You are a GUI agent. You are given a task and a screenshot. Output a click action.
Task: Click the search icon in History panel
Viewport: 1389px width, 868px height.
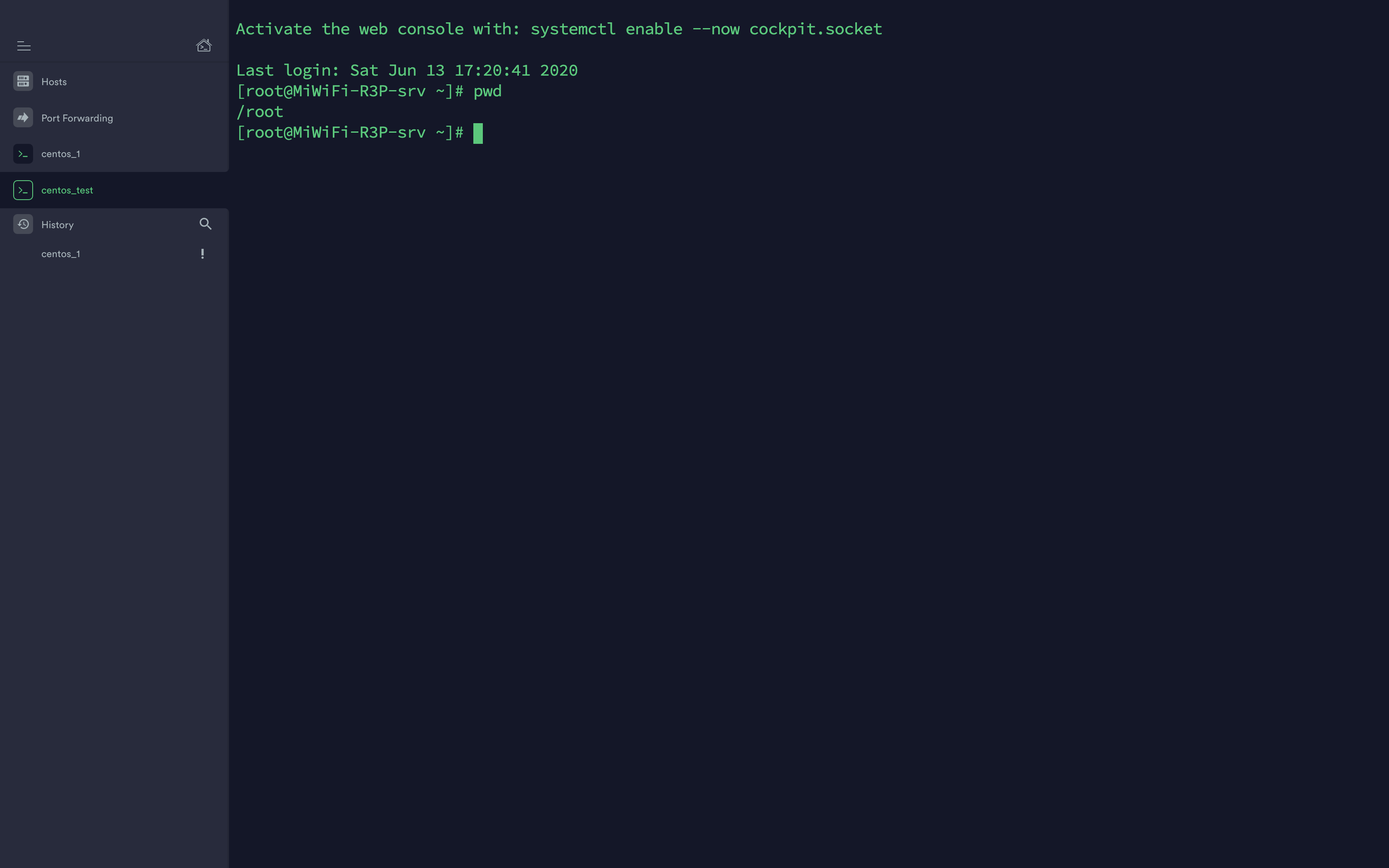pos(205,224)
